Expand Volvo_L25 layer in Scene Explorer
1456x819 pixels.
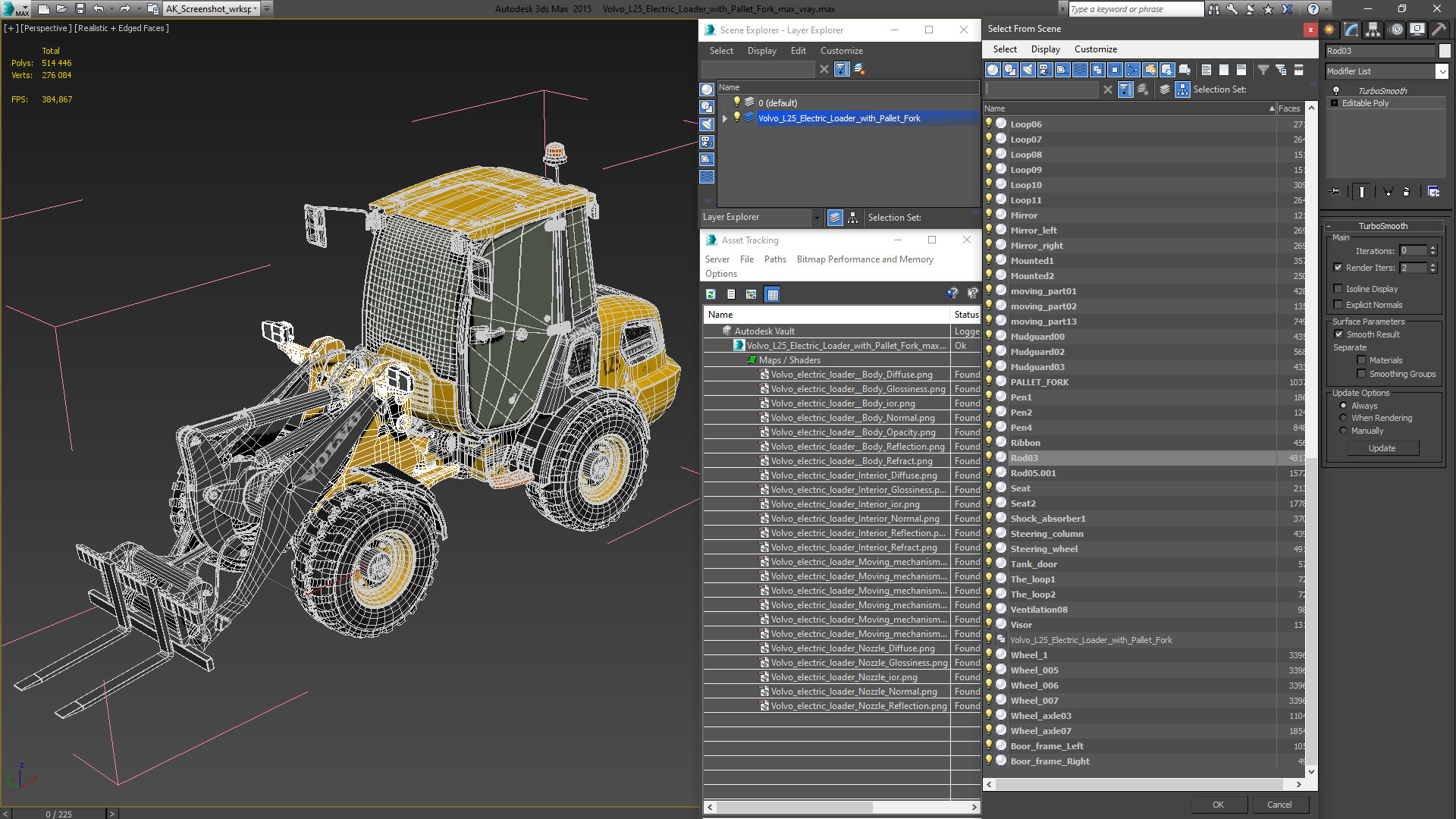coord(724,118)
